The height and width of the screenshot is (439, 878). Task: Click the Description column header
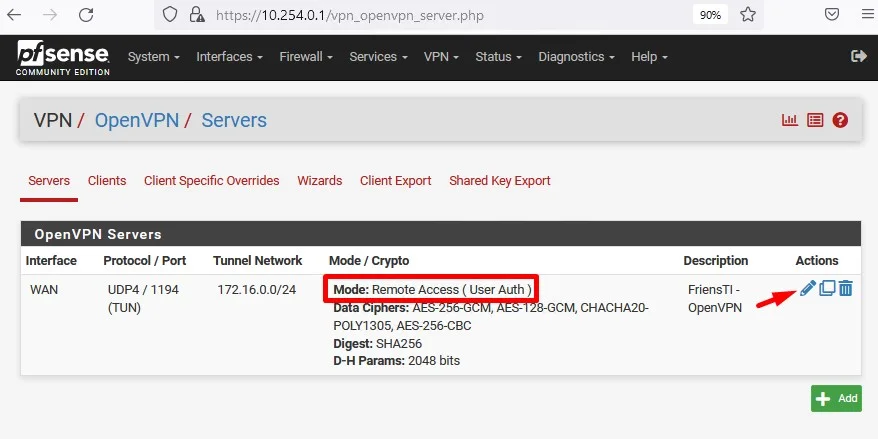716,260
